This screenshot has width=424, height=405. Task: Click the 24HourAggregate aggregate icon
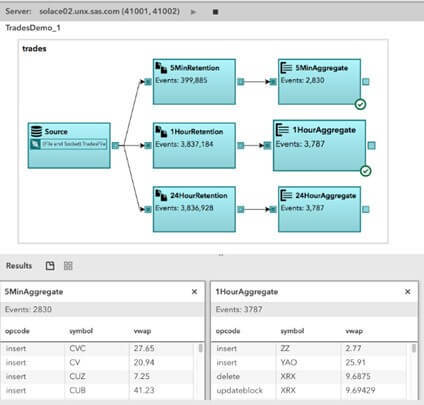click(286, 195)
